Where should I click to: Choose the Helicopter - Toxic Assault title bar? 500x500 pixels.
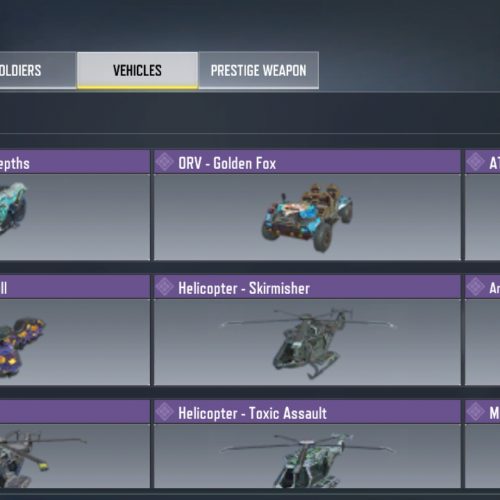coord(307,412)
